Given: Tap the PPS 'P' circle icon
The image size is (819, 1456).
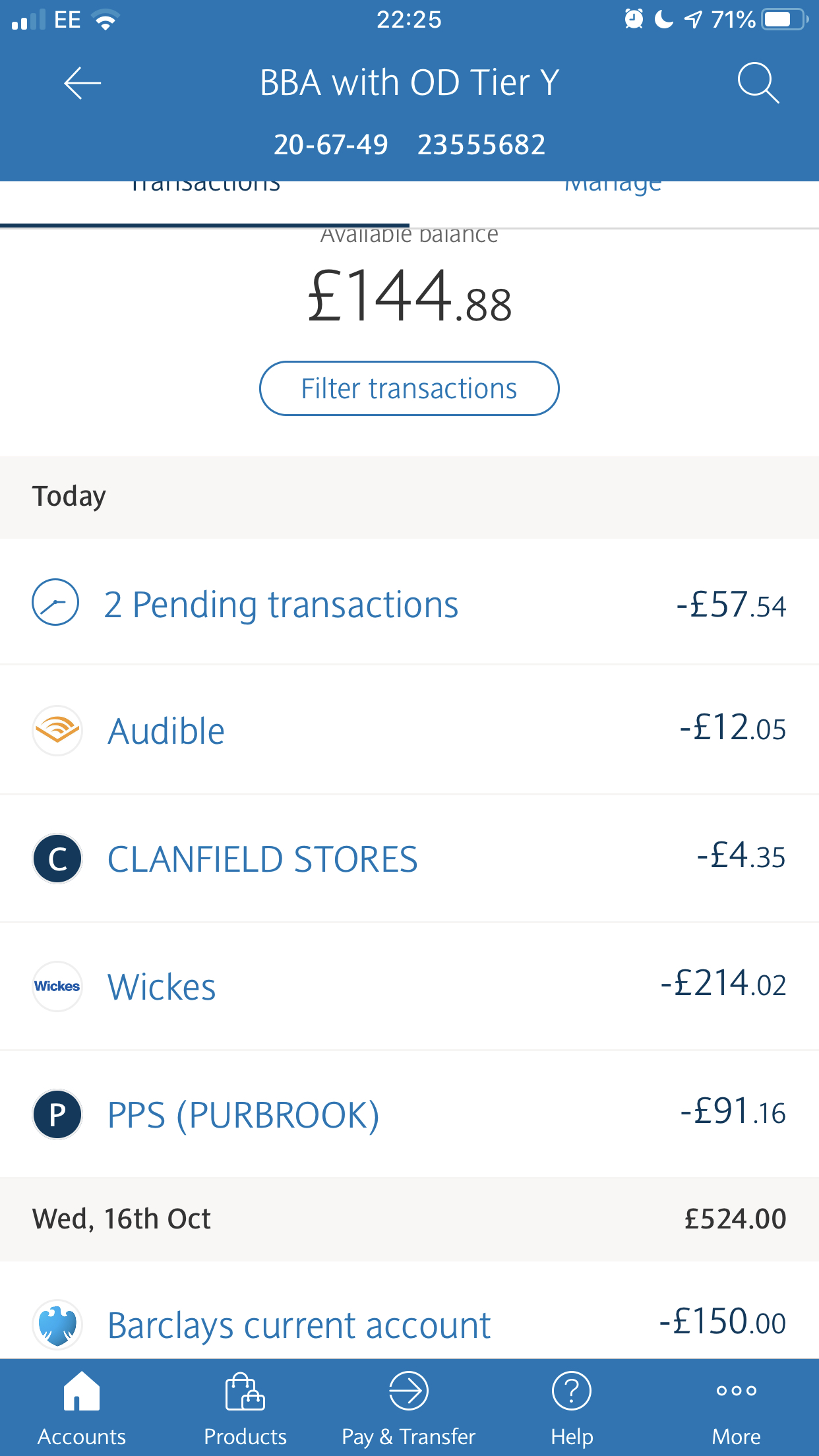Looking at the screenshot, I should click(x=57, y=1114).
